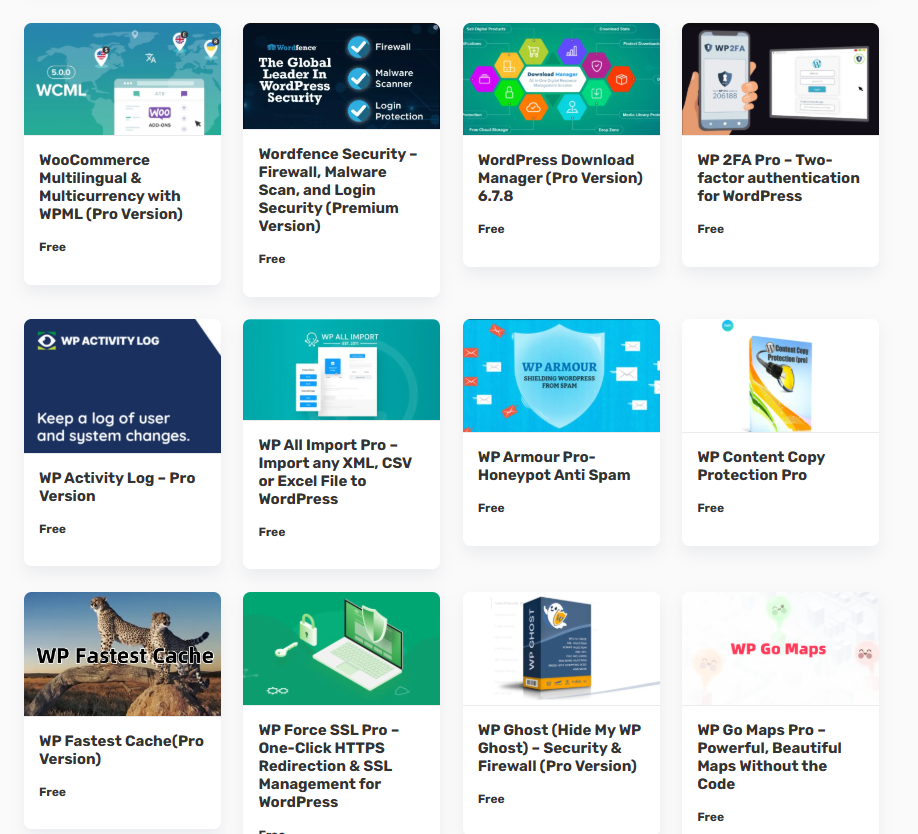
Task: Open the WP2FA phone and screen thumbnail
Action: click(780, 79)
